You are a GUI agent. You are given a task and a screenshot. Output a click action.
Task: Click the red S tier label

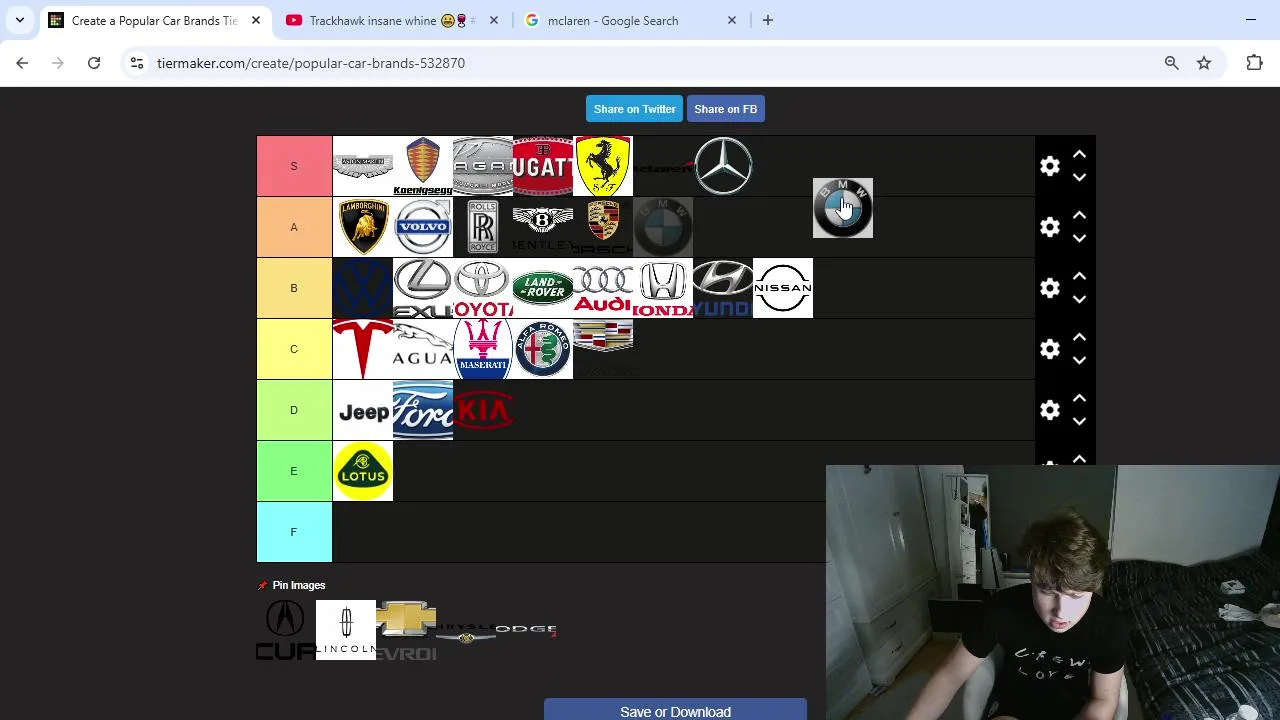[x=294, y=166]
